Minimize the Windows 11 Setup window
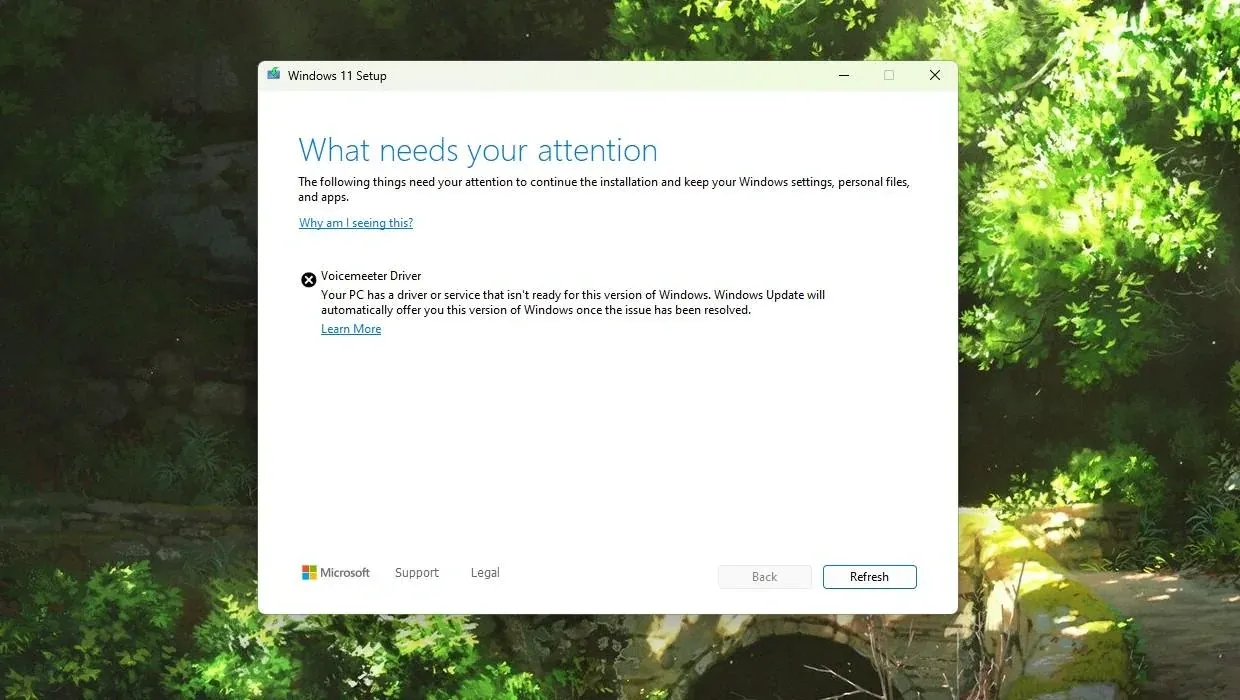This screenshot has width=1240, height=700. coord(844,75)
